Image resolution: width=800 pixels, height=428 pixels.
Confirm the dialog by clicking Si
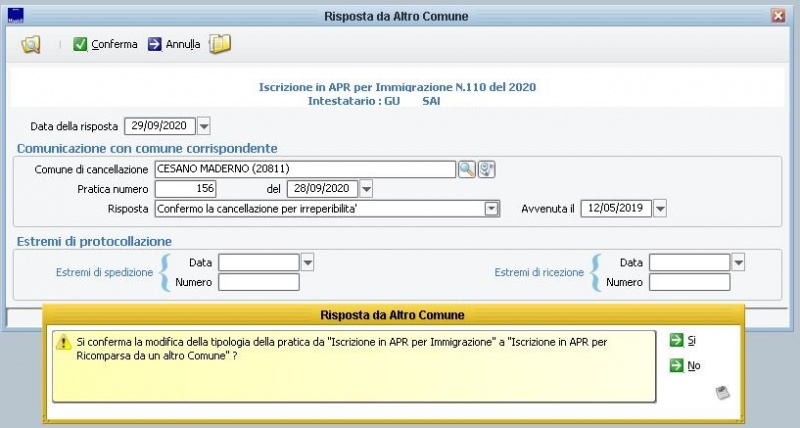pos(683,340)
